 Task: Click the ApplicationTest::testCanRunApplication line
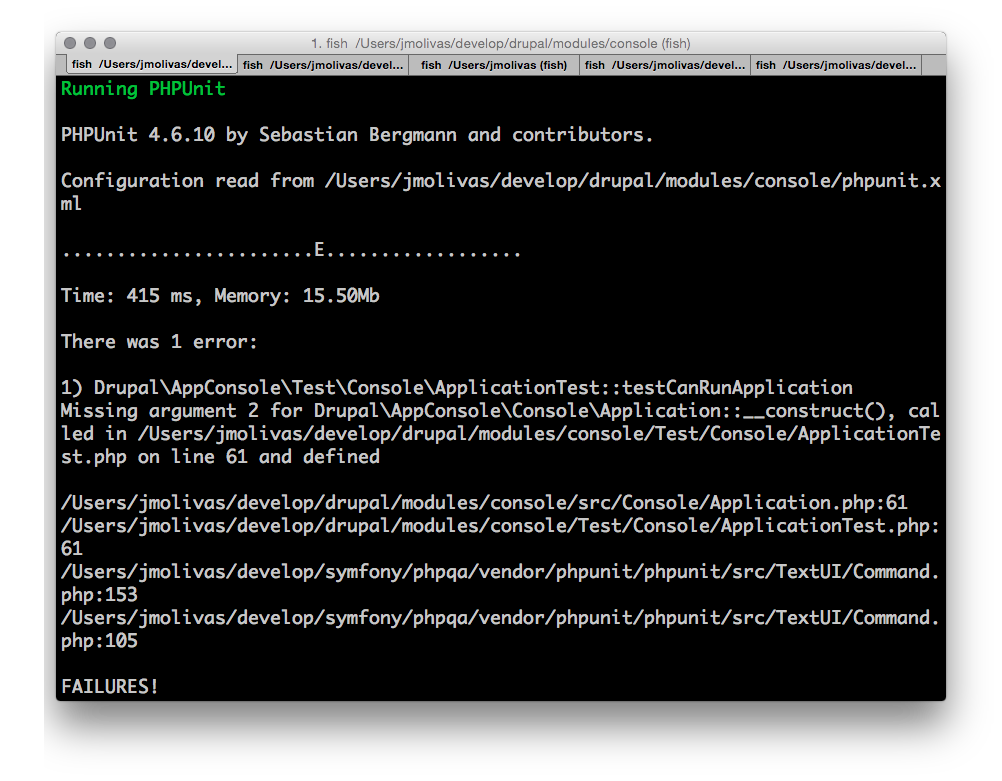point(456,388)
